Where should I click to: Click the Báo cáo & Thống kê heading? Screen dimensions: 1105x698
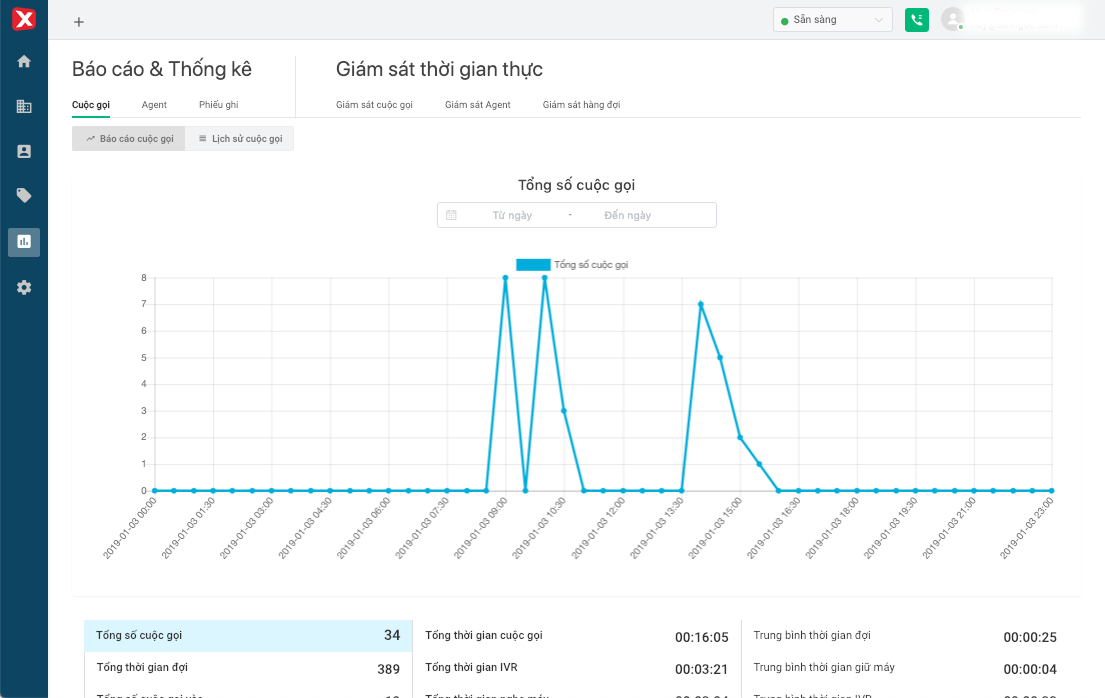click(x=161, y=69)
